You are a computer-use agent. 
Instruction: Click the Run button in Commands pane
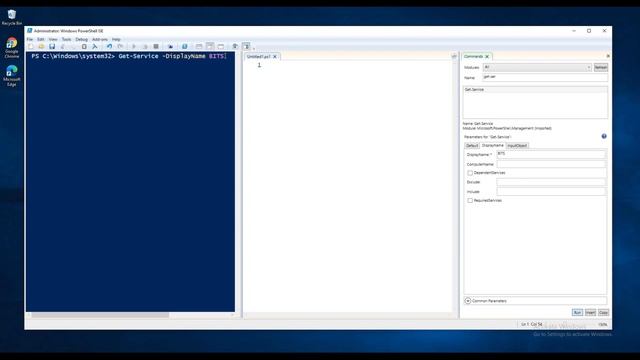pyautogui.click(x=577, y=313)
